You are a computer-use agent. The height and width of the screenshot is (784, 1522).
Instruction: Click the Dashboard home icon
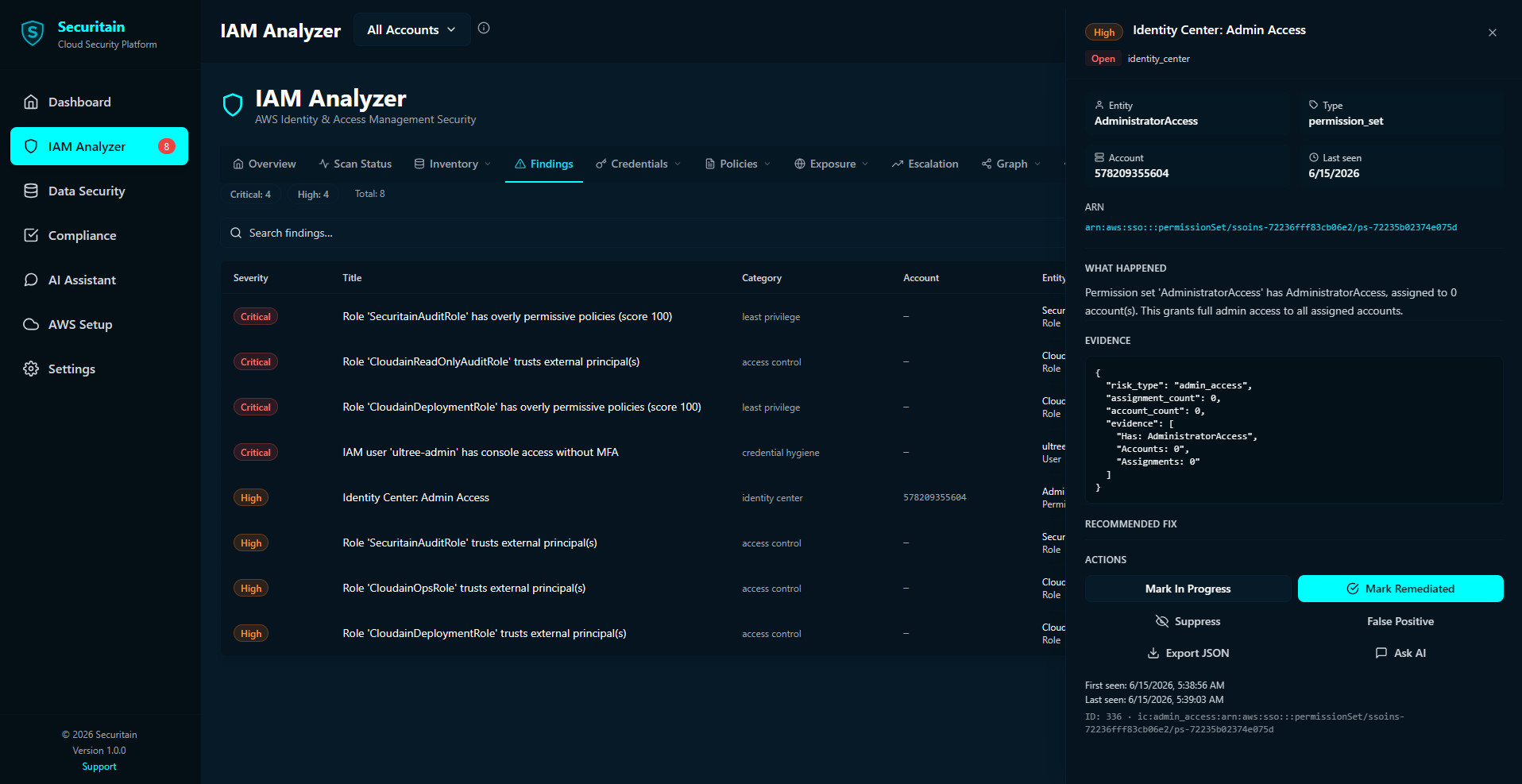[31, 102]
